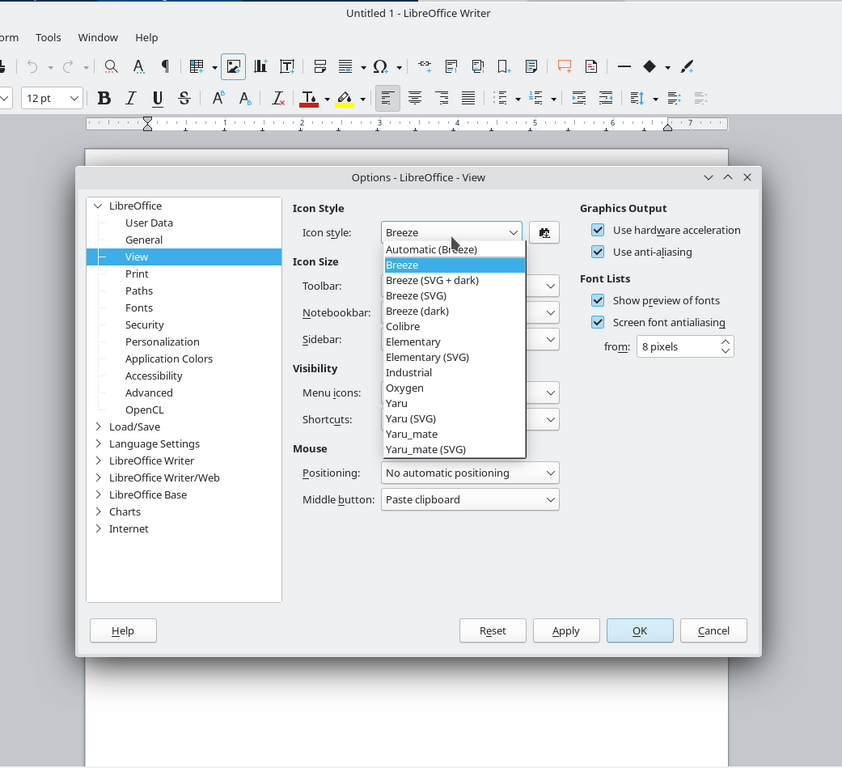Click the Center alignment icon
The width and height of the screenshot is (842, 768).
coord(414,98)
